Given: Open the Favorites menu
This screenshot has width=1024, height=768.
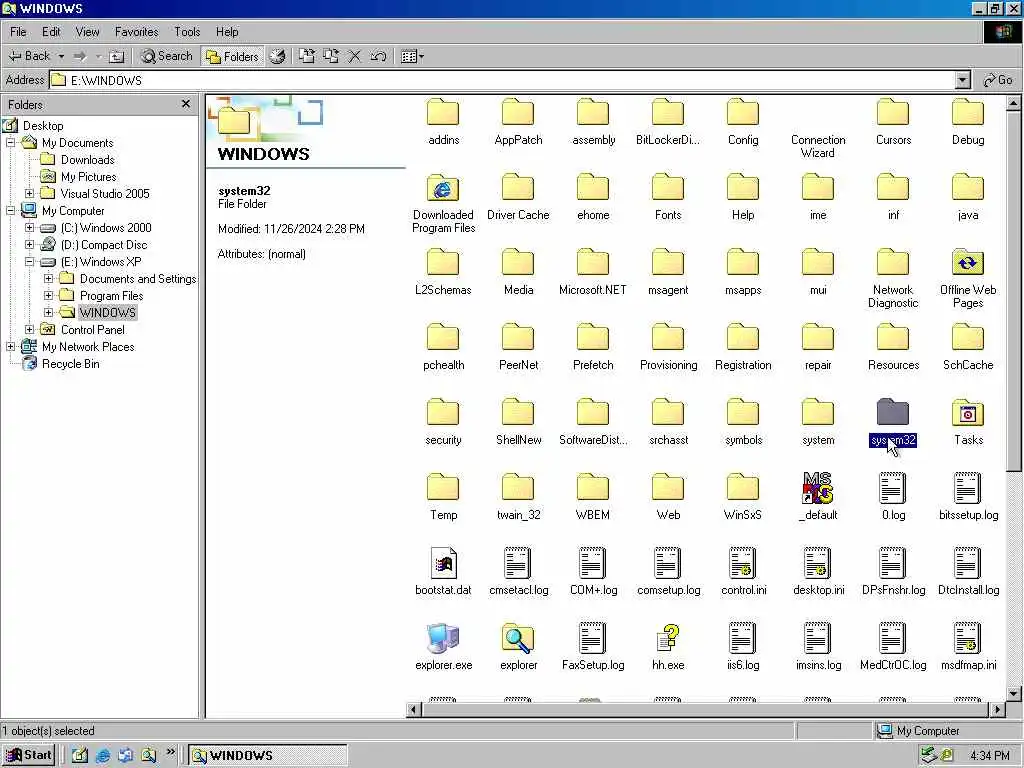Looking at the screenshot, I should 136,31.
